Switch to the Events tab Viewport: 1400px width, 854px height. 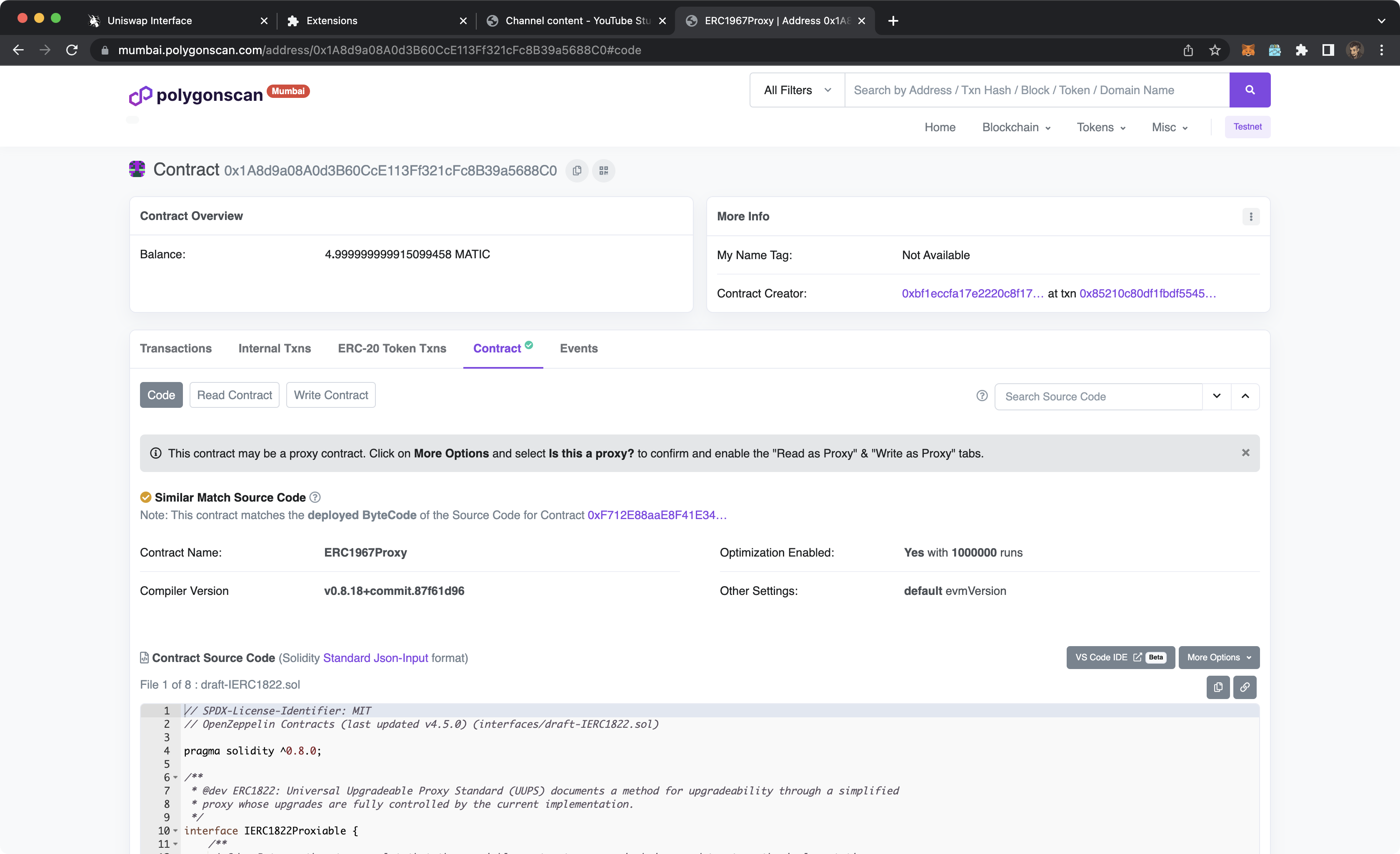tap(578, 348)
